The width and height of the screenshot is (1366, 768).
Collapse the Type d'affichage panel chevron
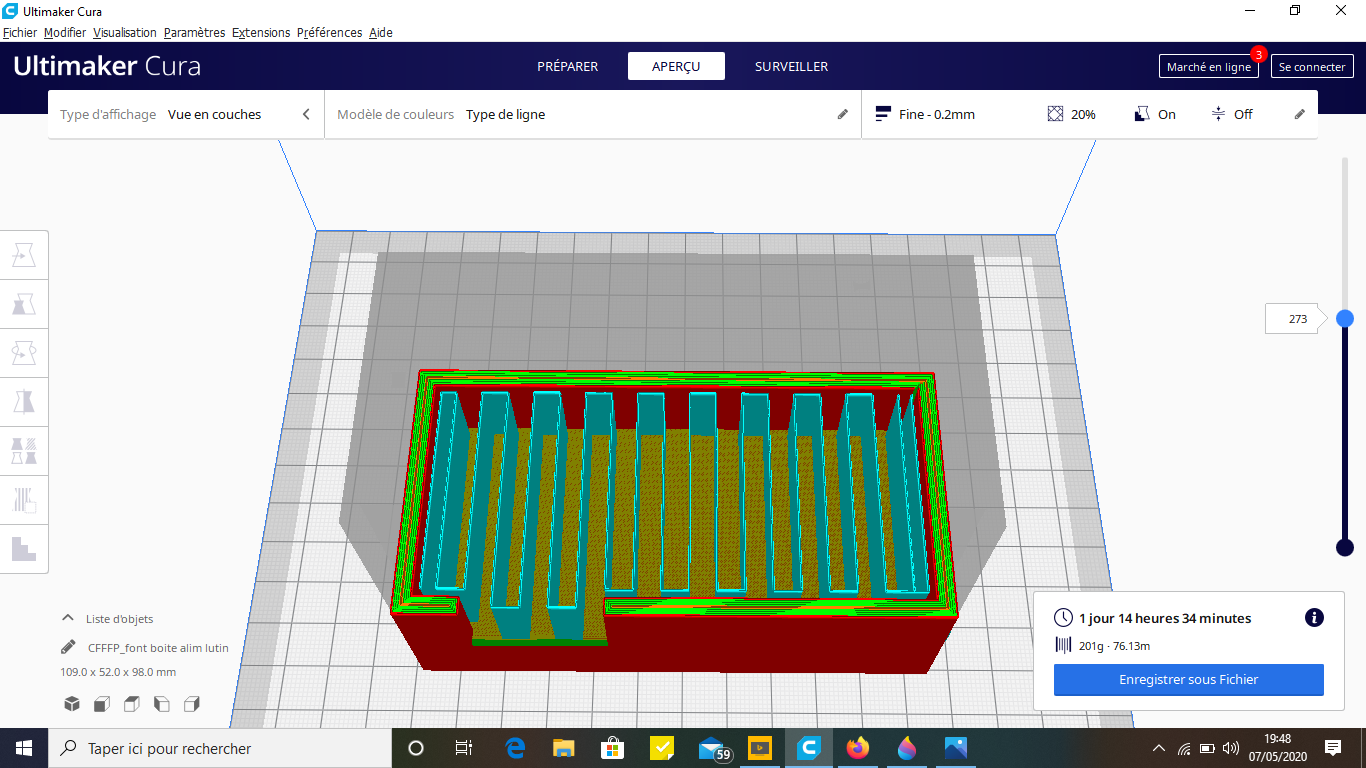coord(307,114)
